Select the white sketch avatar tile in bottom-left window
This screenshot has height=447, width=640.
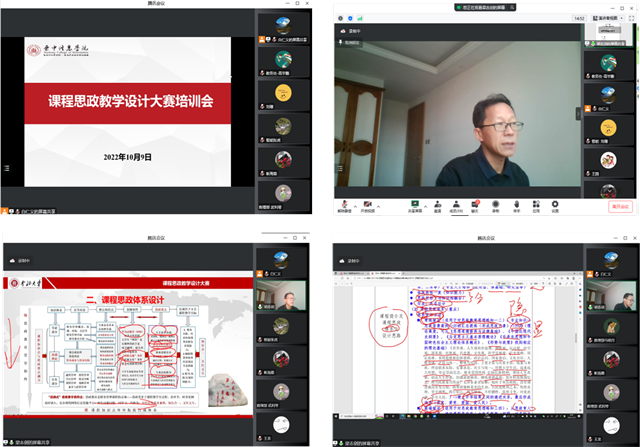[x=281, y=427]
